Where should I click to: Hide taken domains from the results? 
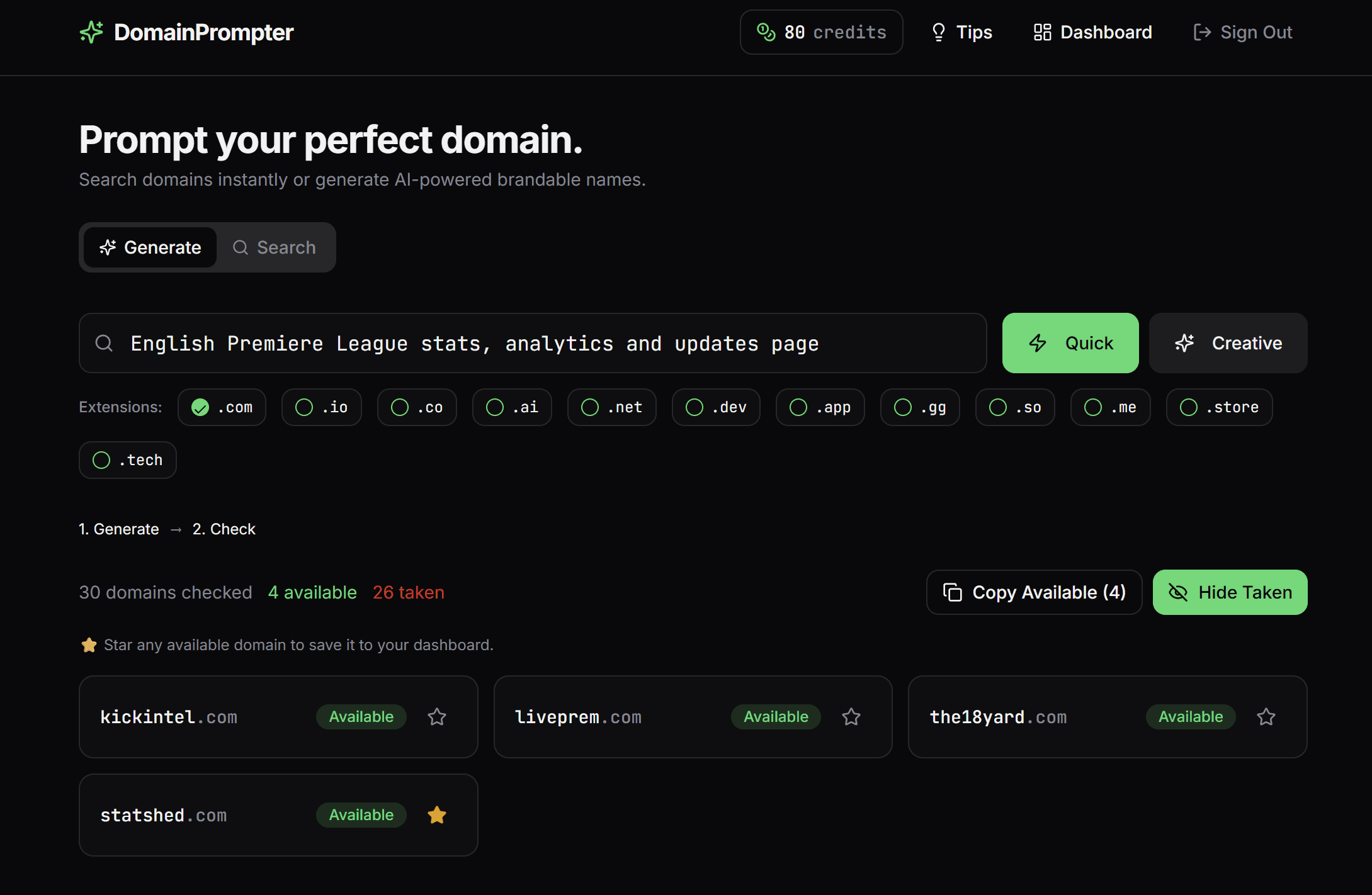coord(1230,592)
